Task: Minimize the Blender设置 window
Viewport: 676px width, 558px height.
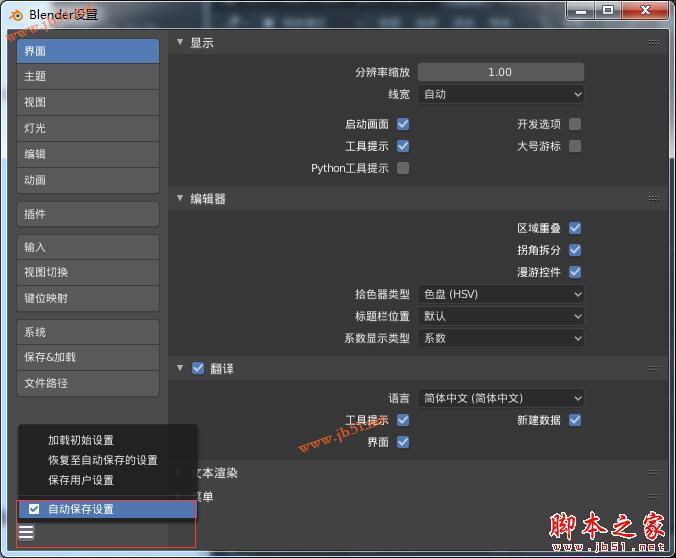Action: (581, 10)
